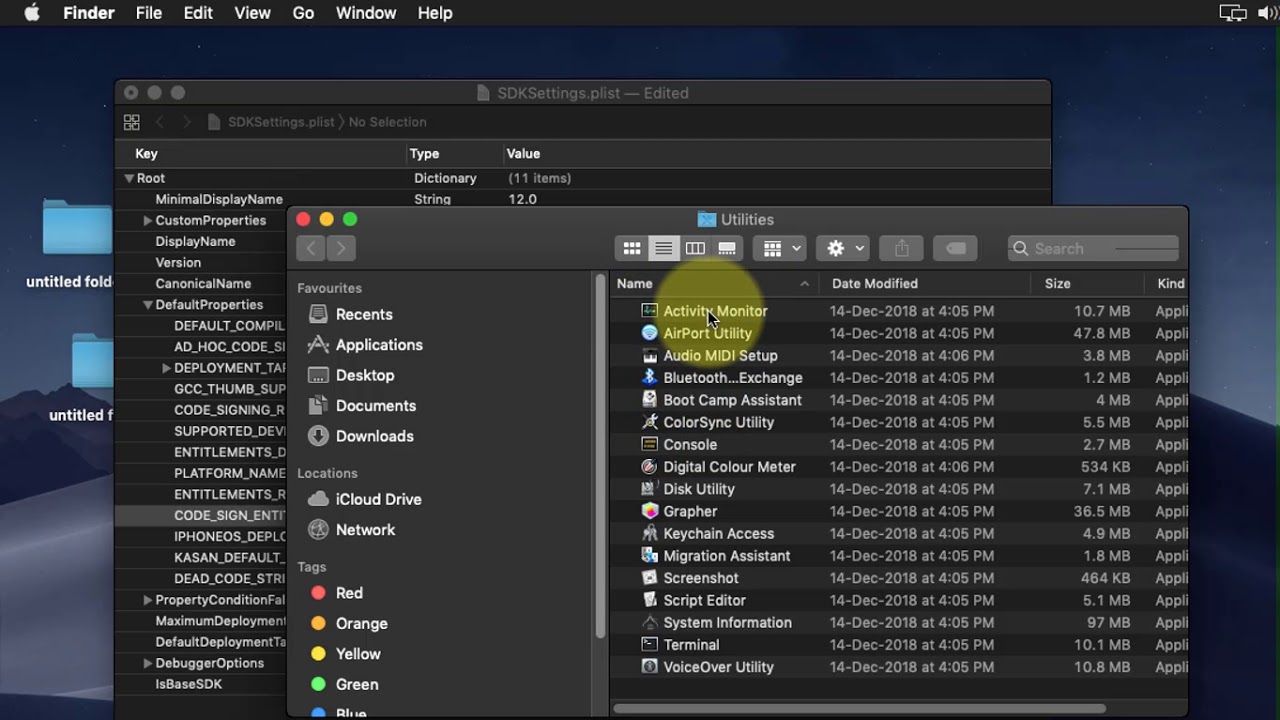Open Applications in Finder sidebar
Screen dimensions: 1280x720
pos(365,344)
